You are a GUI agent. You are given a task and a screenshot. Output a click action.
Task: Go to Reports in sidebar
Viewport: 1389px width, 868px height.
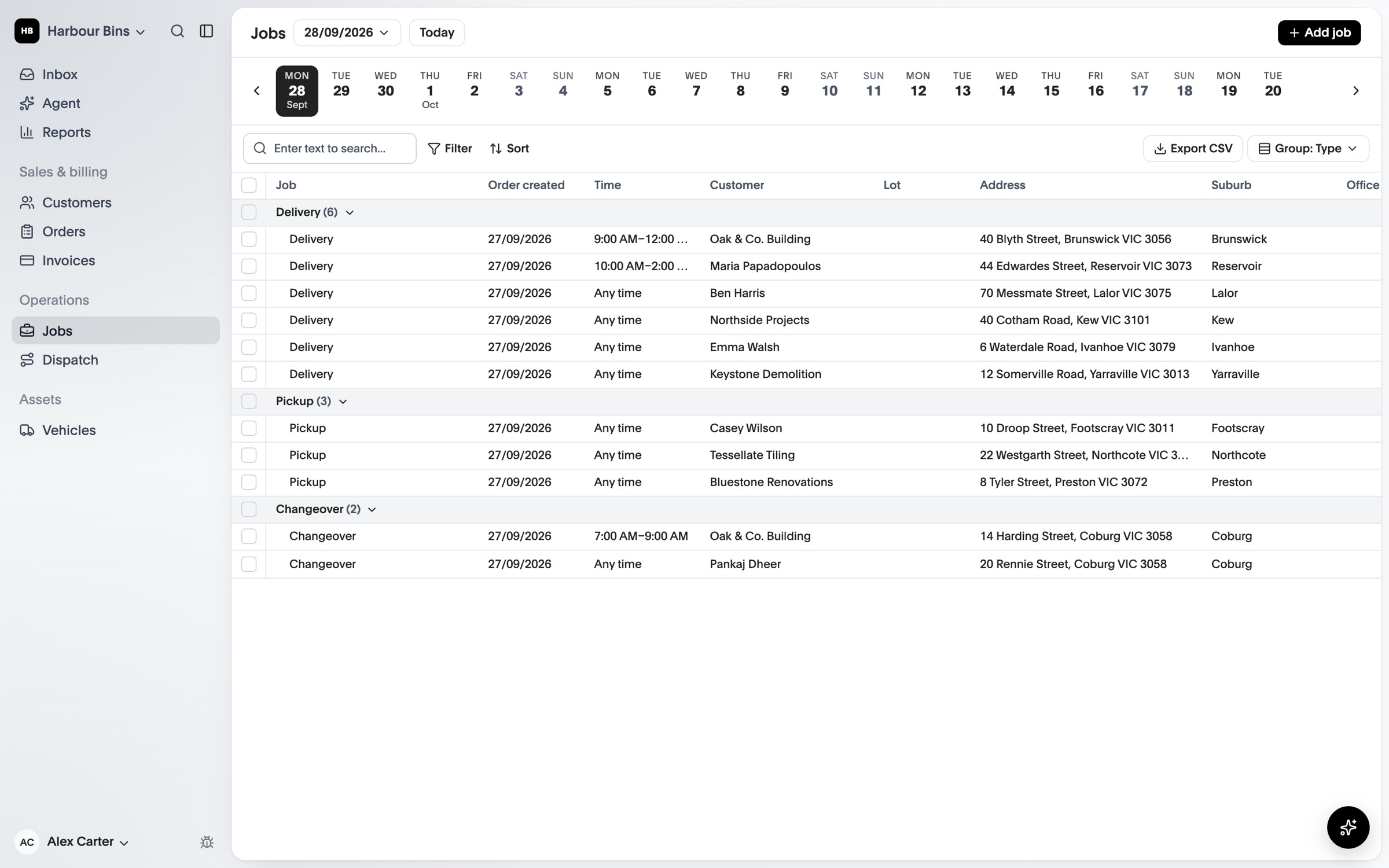click(x=116, y=132)
